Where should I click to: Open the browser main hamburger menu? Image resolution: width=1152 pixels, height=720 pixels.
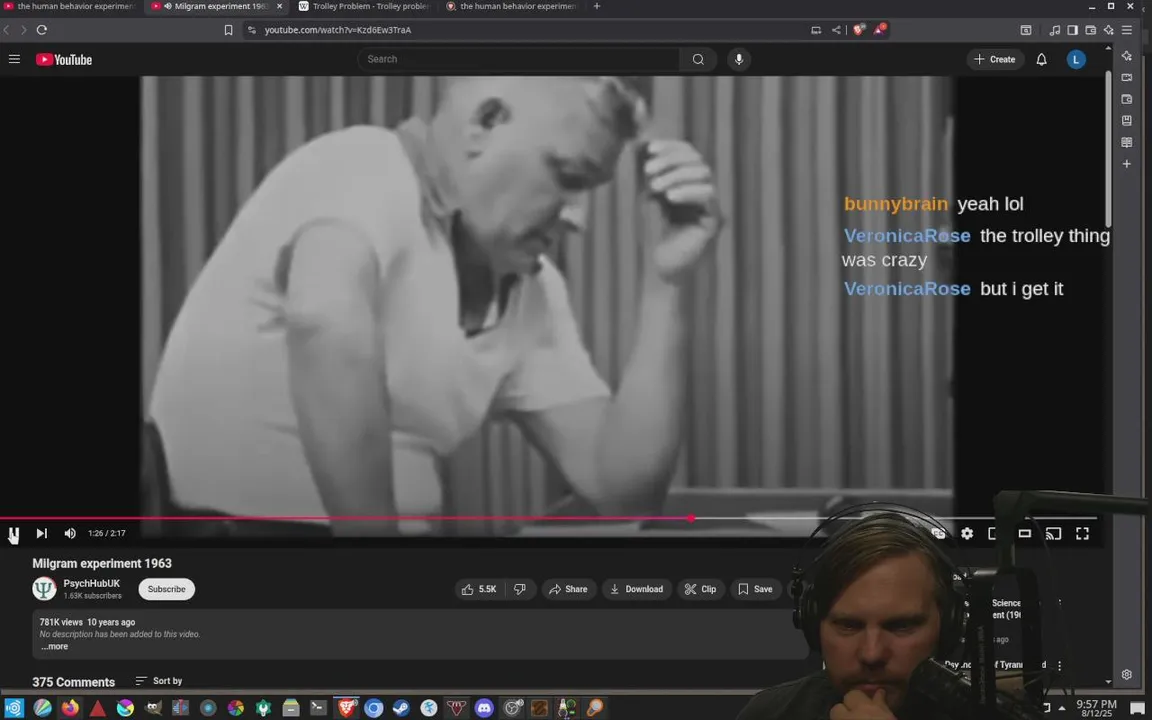pyautogui.click(x=1126, y=30)
